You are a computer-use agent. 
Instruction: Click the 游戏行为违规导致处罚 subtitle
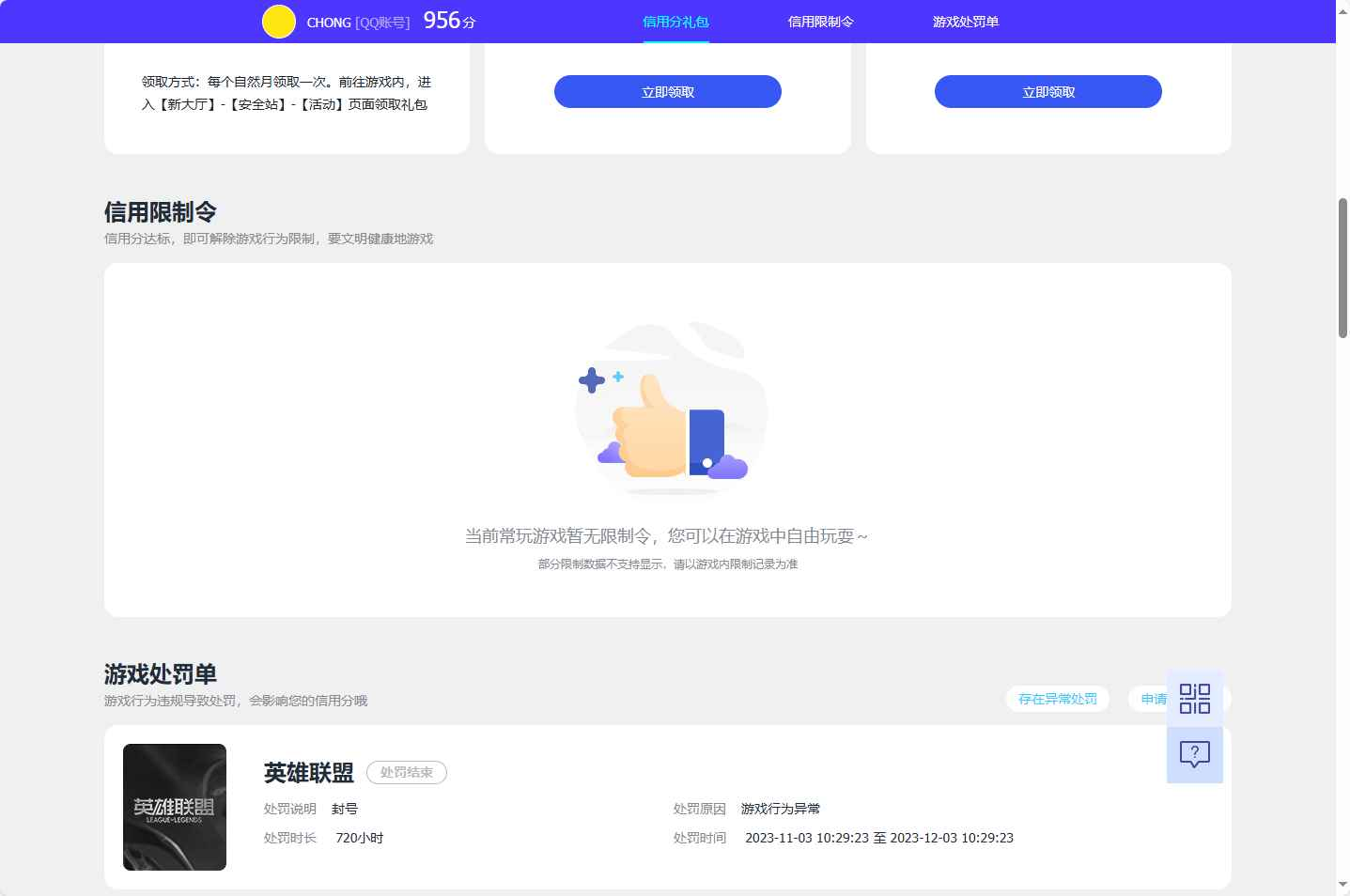point(236,701)
